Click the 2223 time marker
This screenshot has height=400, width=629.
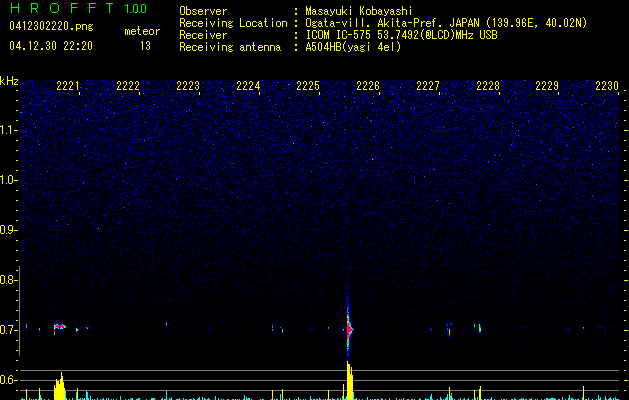[x=188, y=86]
